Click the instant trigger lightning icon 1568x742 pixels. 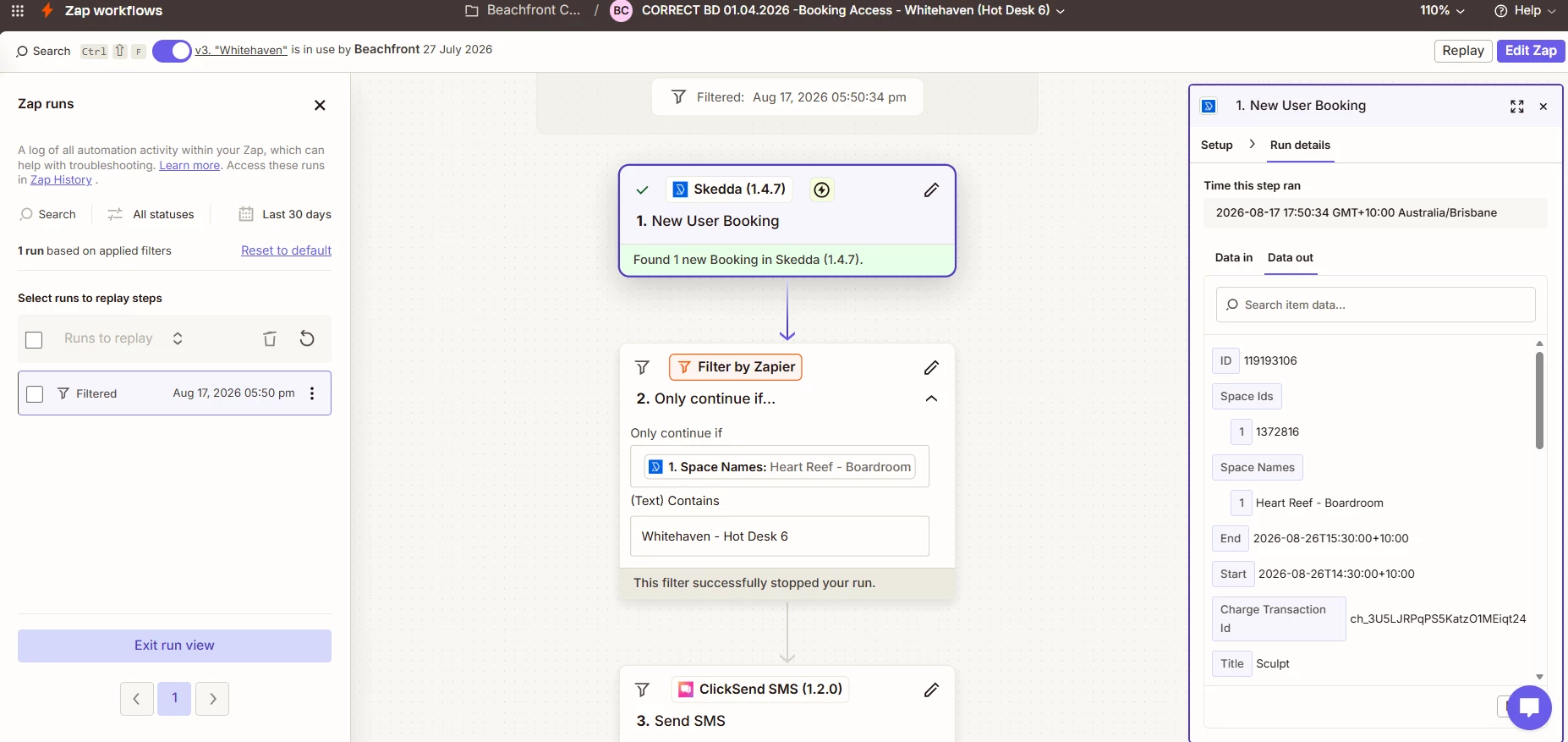pos(821,190)
